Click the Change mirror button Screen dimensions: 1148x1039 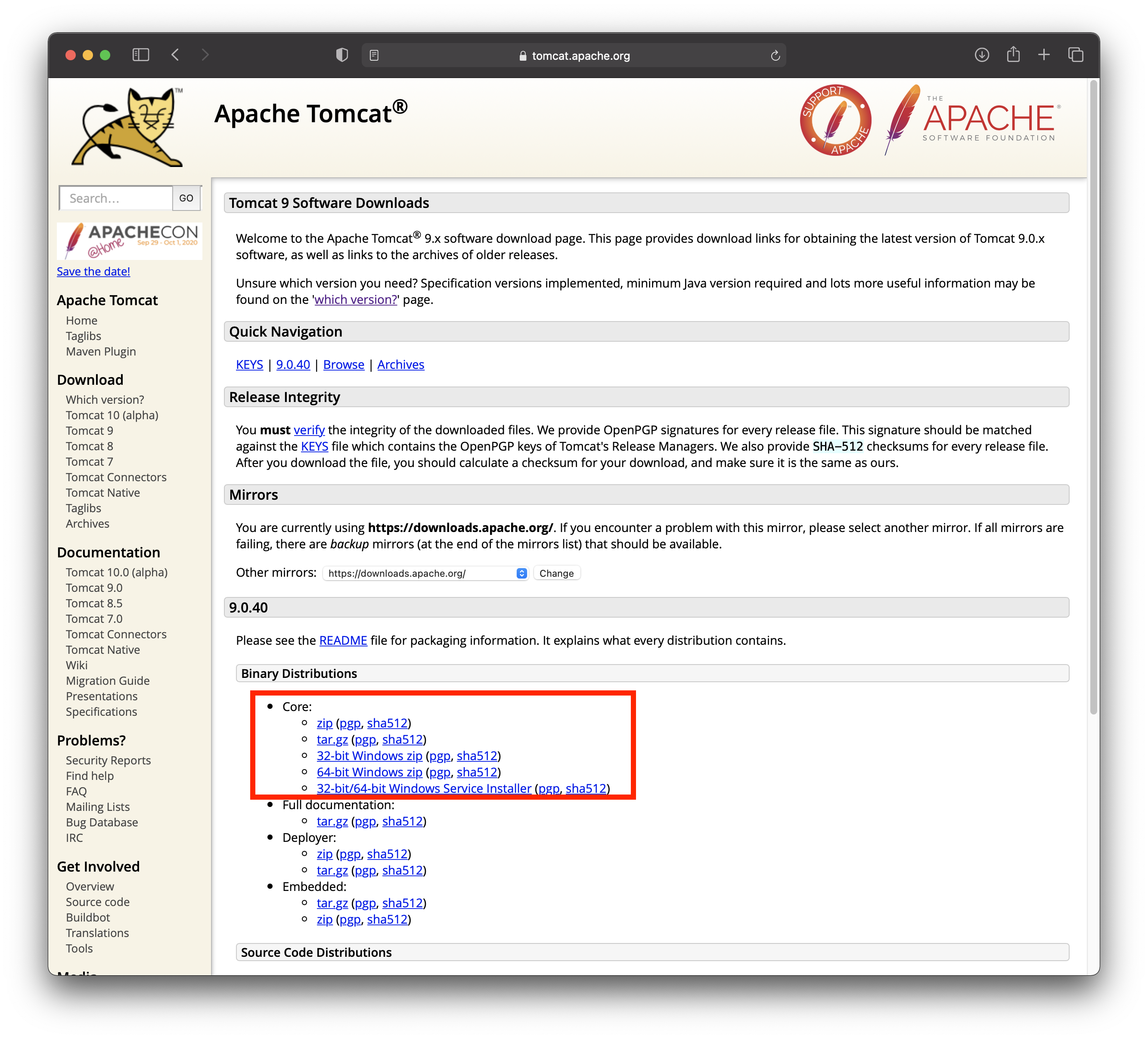point(556,573)
